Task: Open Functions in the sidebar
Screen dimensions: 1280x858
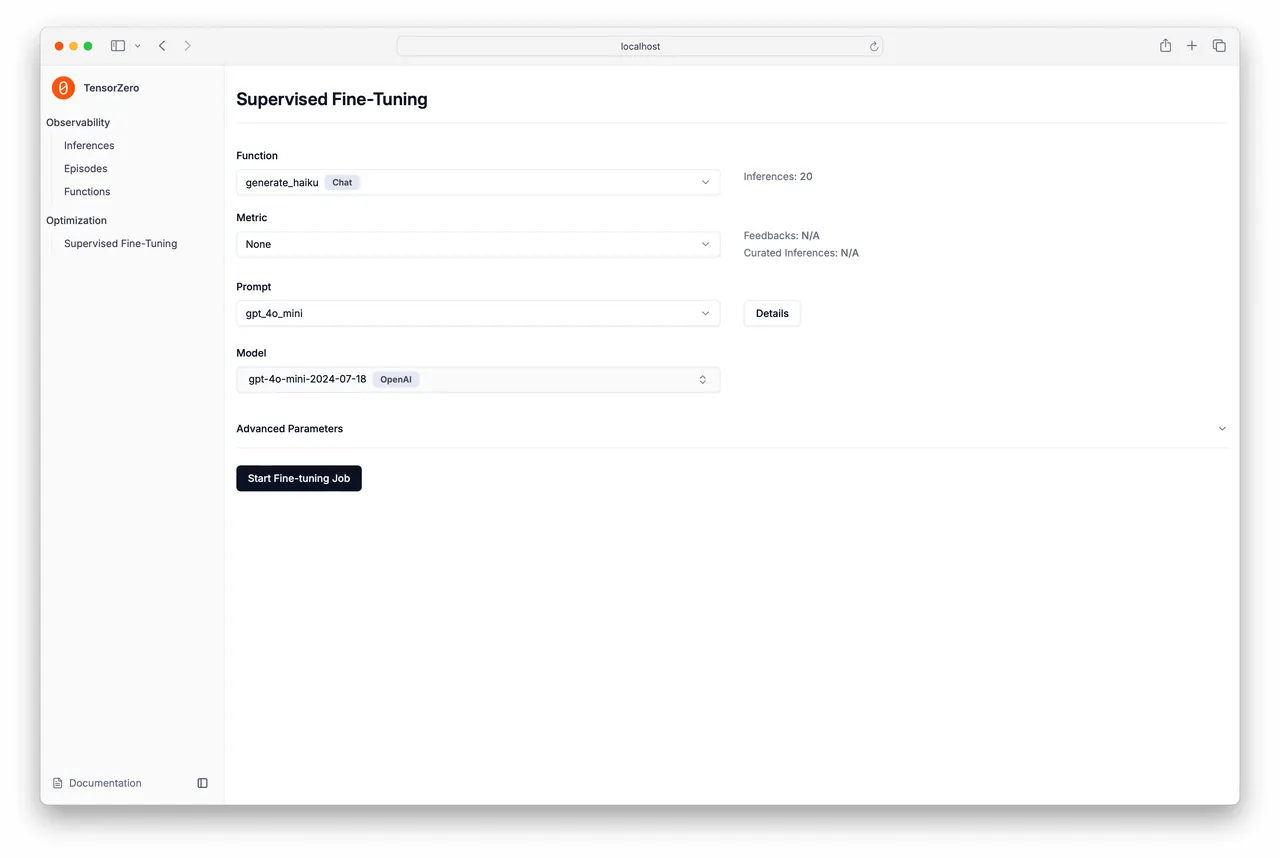Action: pyautogui.click(x=87, y=192)
